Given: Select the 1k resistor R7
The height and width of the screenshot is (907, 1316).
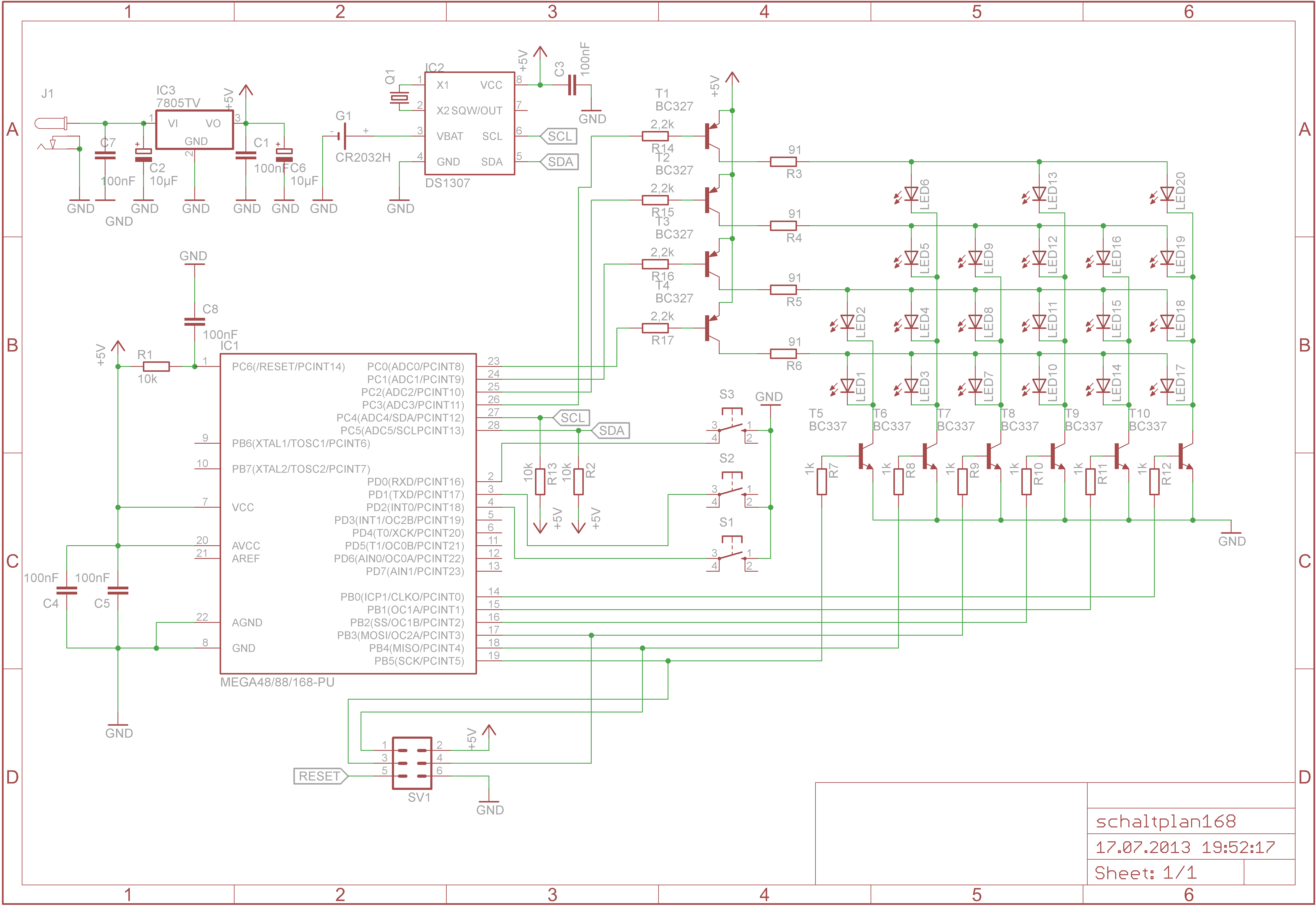Looking at the screenshot, I should tap(822, 482).
